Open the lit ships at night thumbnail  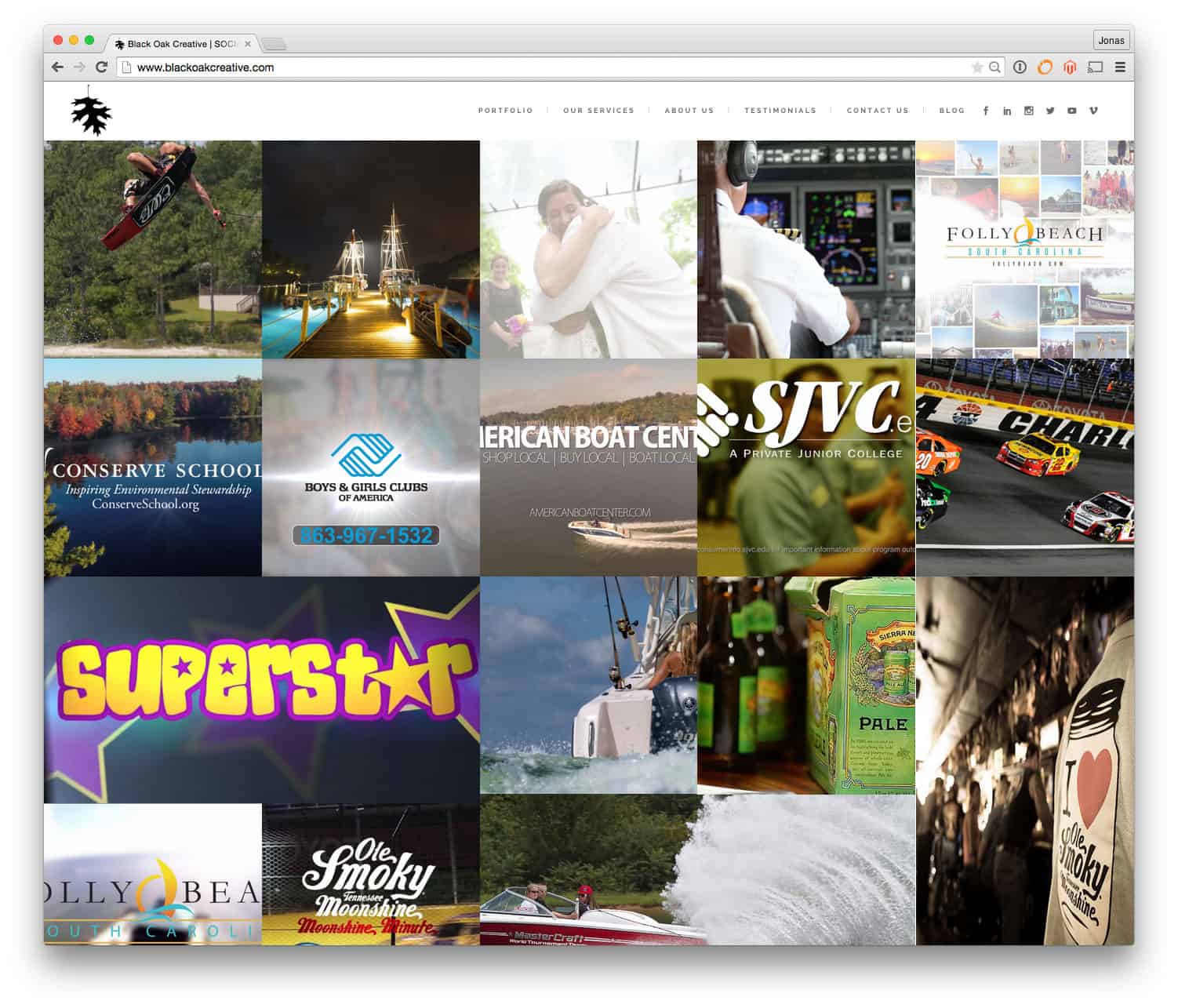coord(371,249)
